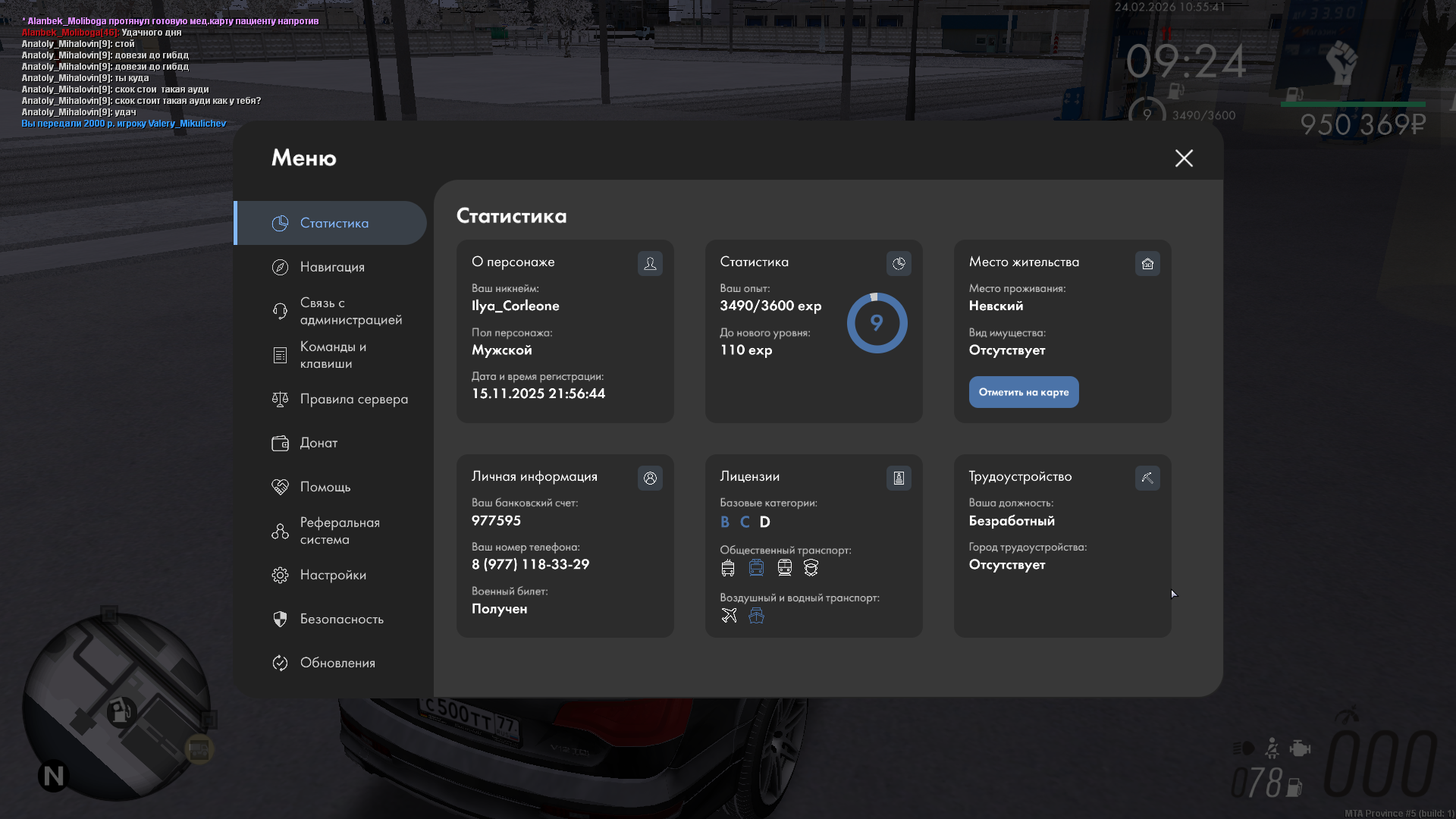
Task: Close the Меню window with X
Action: (1184, 158)
